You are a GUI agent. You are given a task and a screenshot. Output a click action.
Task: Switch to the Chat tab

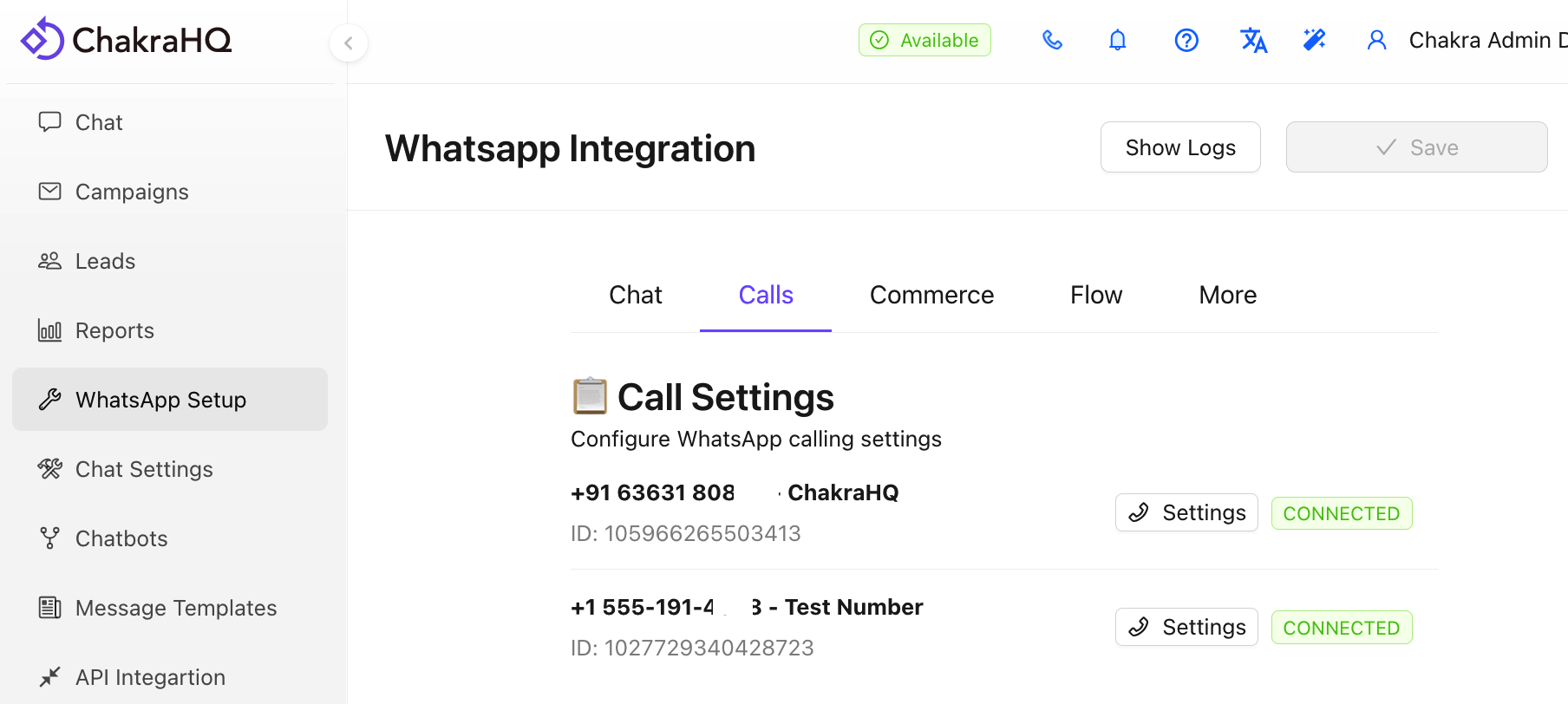point(636,296)
